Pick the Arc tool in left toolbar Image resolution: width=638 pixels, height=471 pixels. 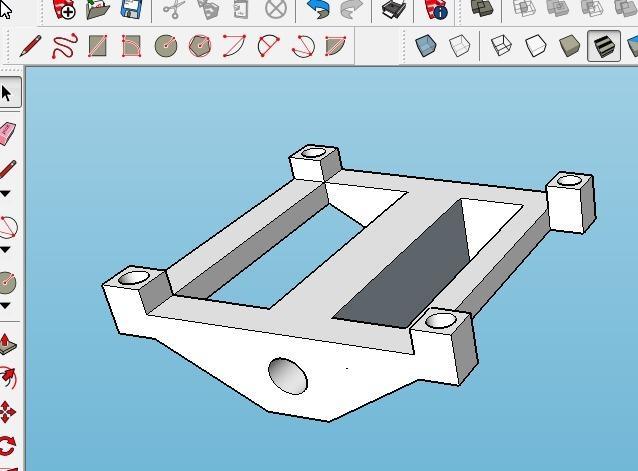[x=8, y=227]
